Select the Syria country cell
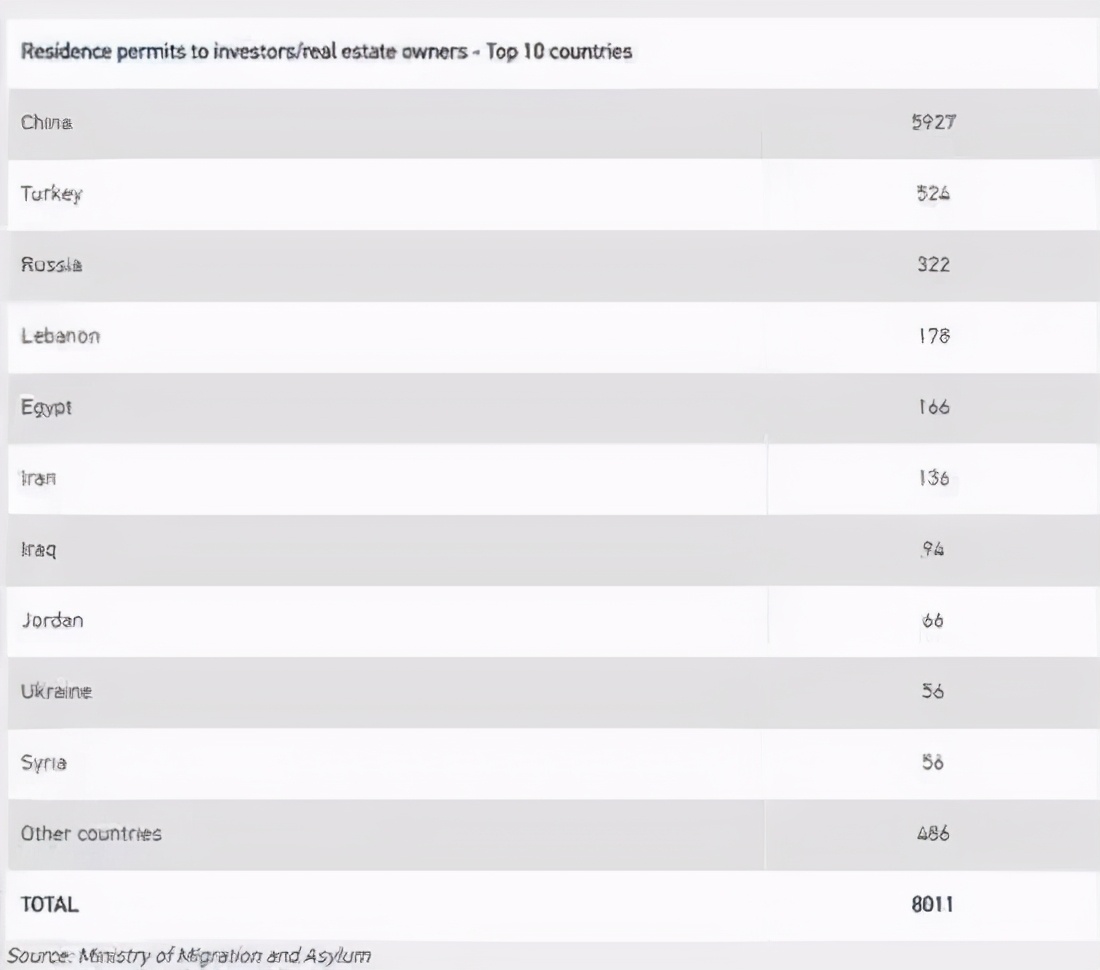This screenshot has width=1100, height=970. click(x=44, y=763)
